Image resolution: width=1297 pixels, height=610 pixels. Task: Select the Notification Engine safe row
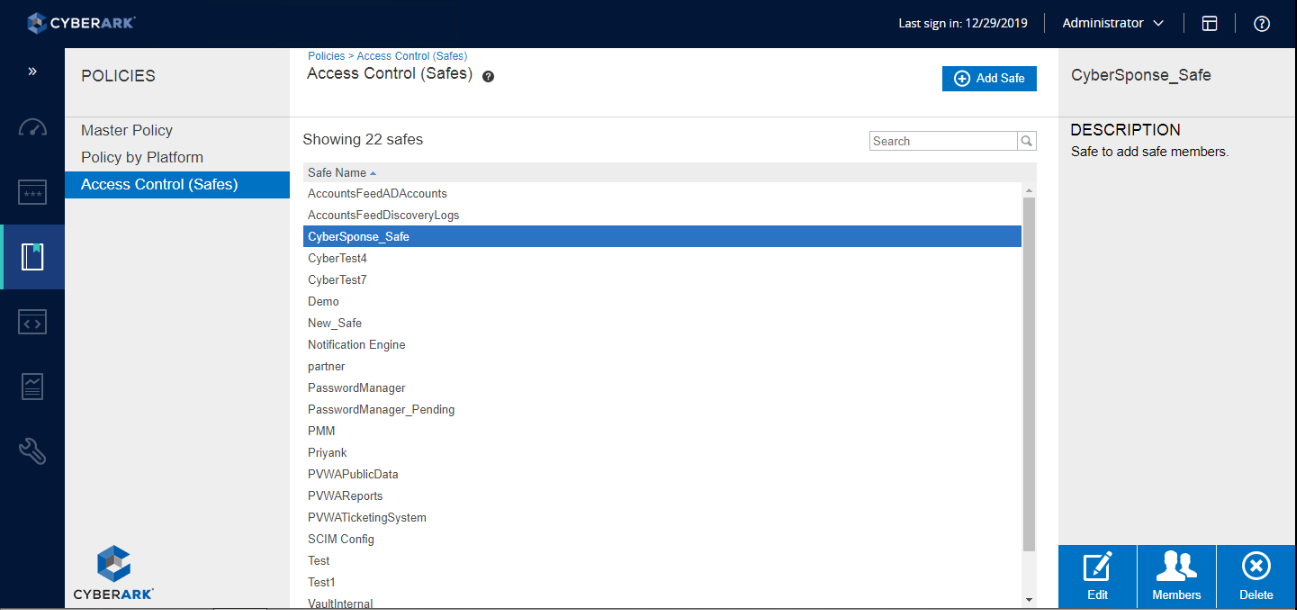(662, 345)
